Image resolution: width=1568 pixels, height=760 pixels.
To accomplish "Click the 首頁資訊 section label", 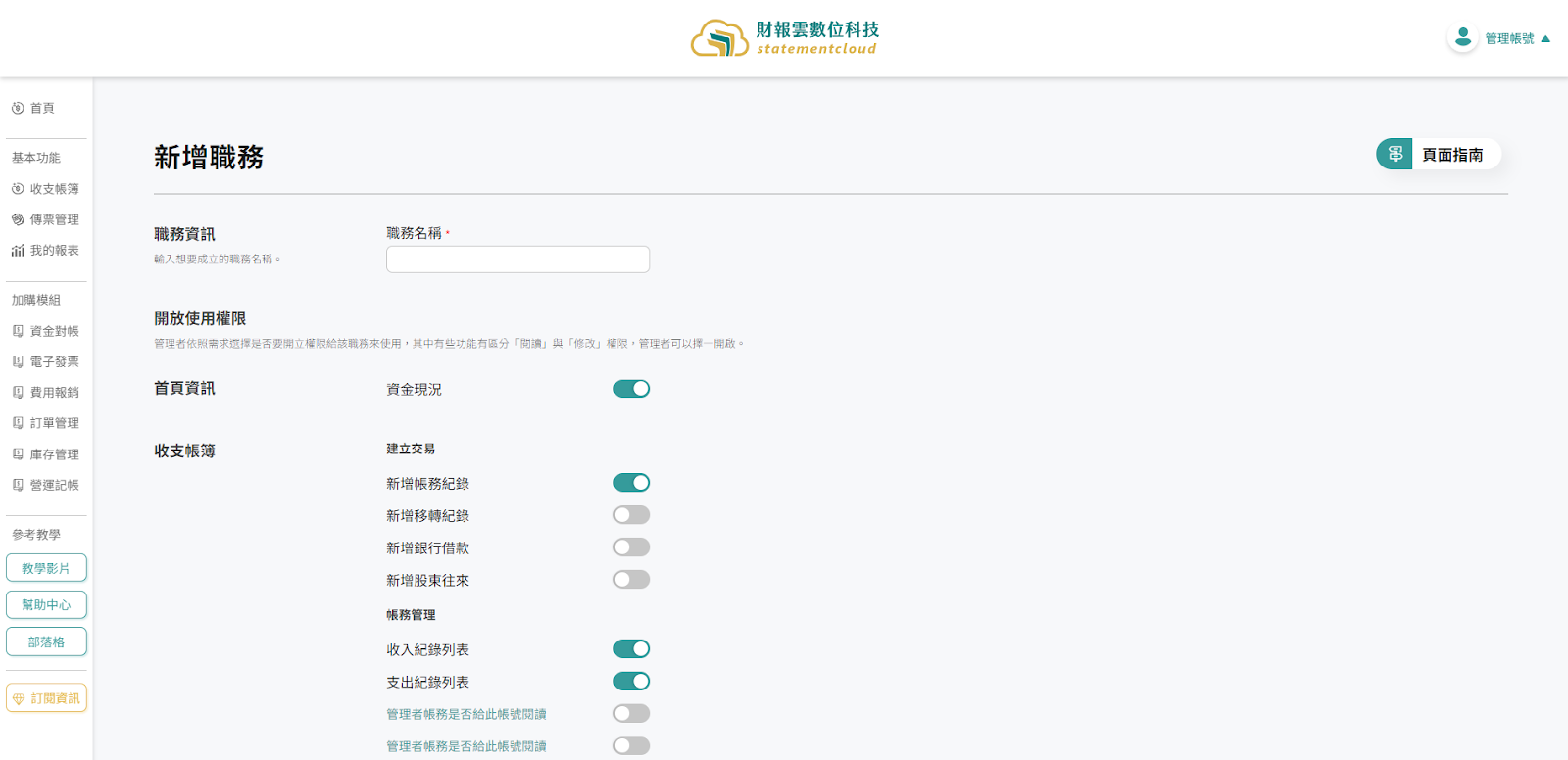I will tap(184, 389).
